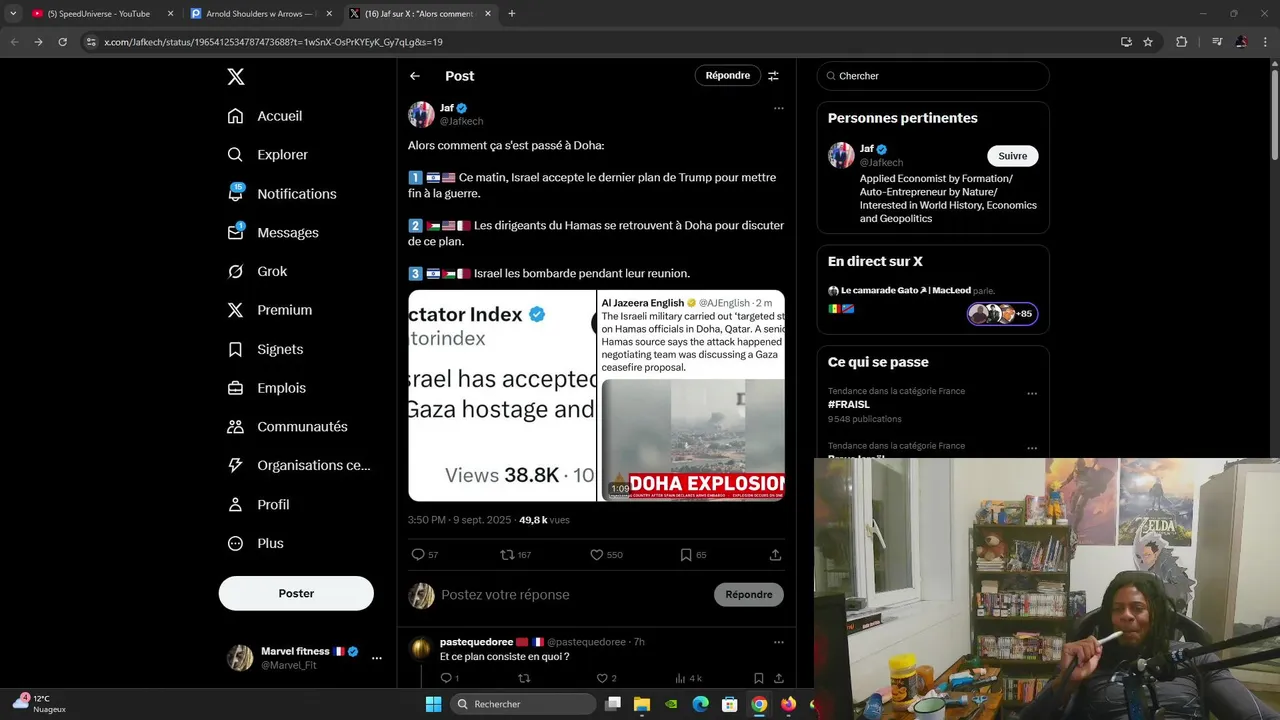Open Grok from the sidebar
Screen dimensions: 1280x720
pyautogui.click(x=257, y=272)
